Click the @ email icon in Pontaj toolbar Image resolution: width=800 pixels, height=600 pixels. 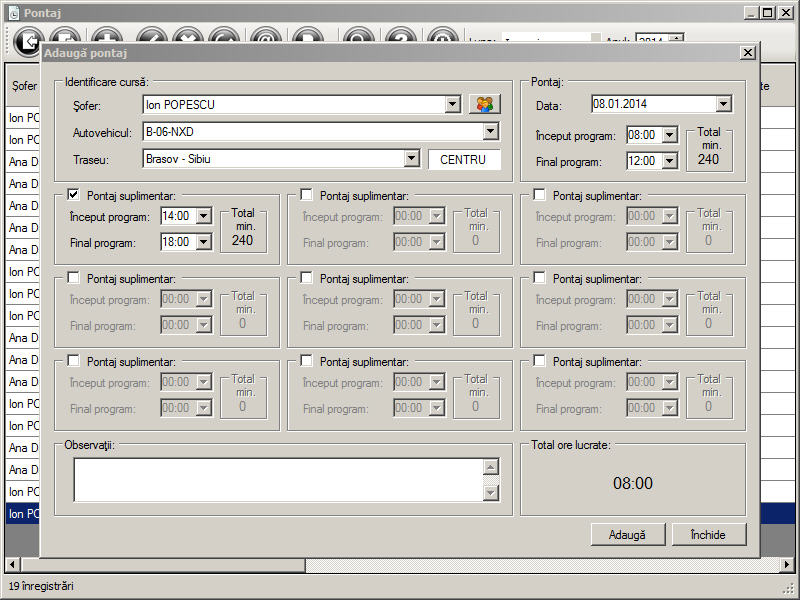tap(266, 36)
